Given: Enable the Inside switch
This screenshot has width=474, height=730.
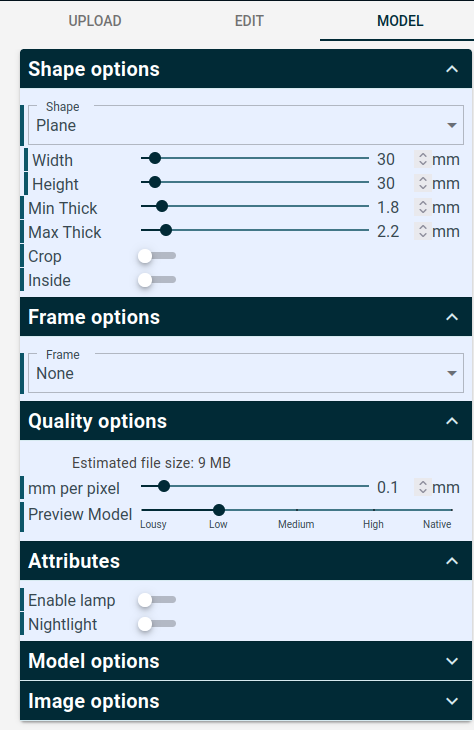Looking at the screenshot, I should (x=156, y=280).
